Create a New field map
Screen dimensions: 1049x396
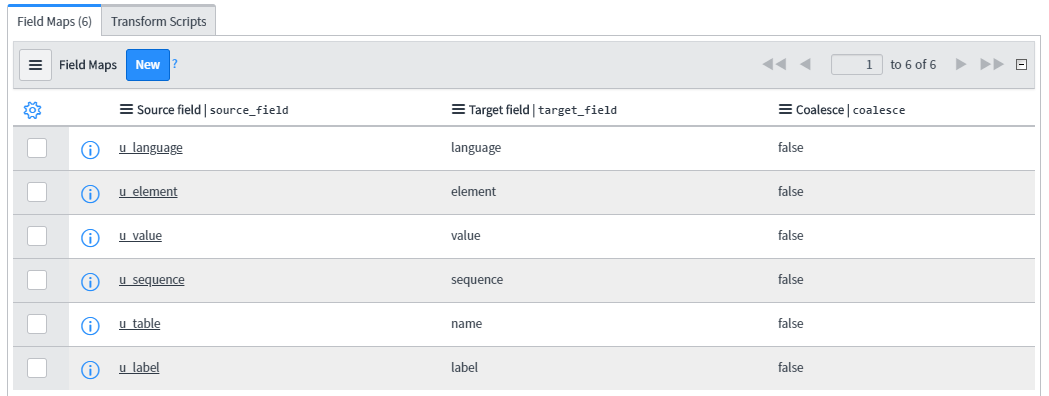point(148,65)
